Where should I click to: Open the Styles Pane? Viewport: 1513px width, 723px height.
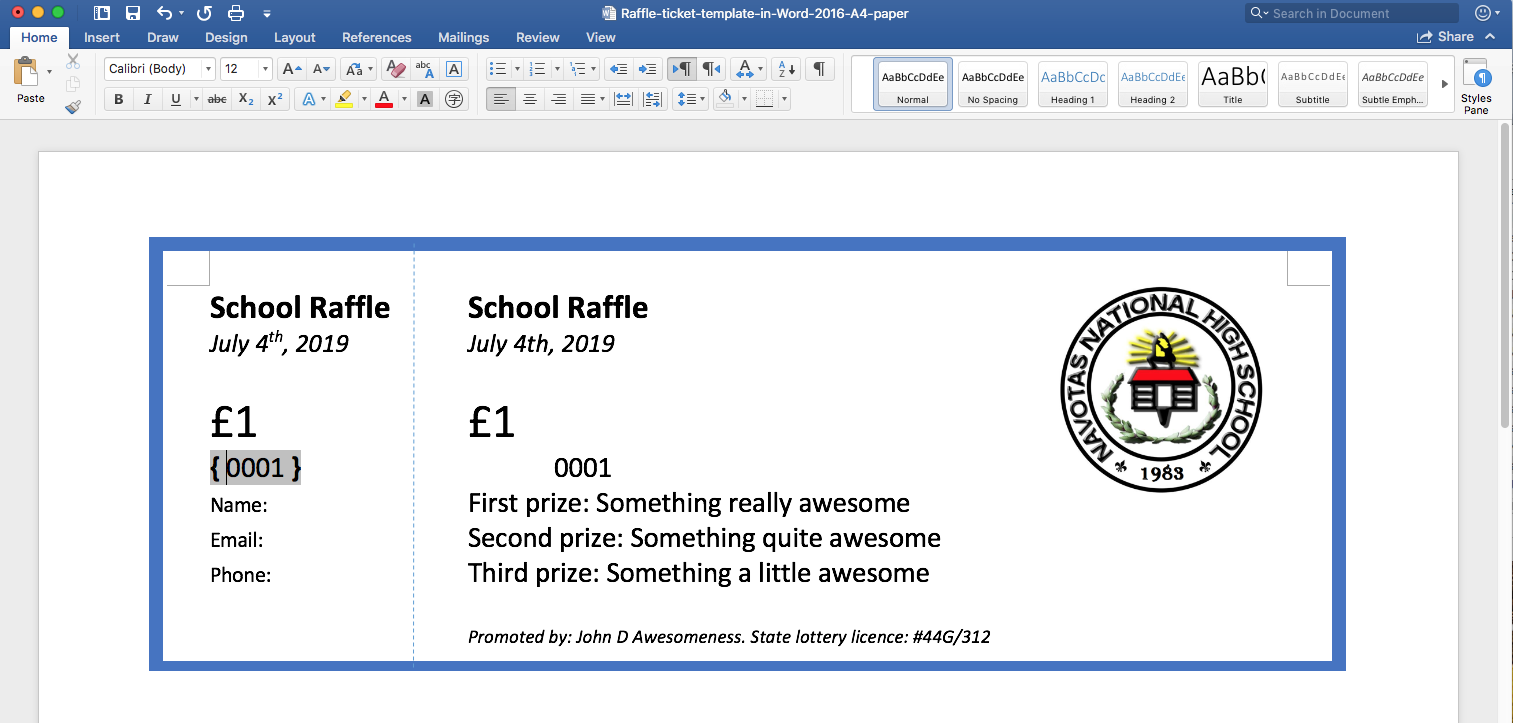pyautogui.click(x=1477, y=84)
